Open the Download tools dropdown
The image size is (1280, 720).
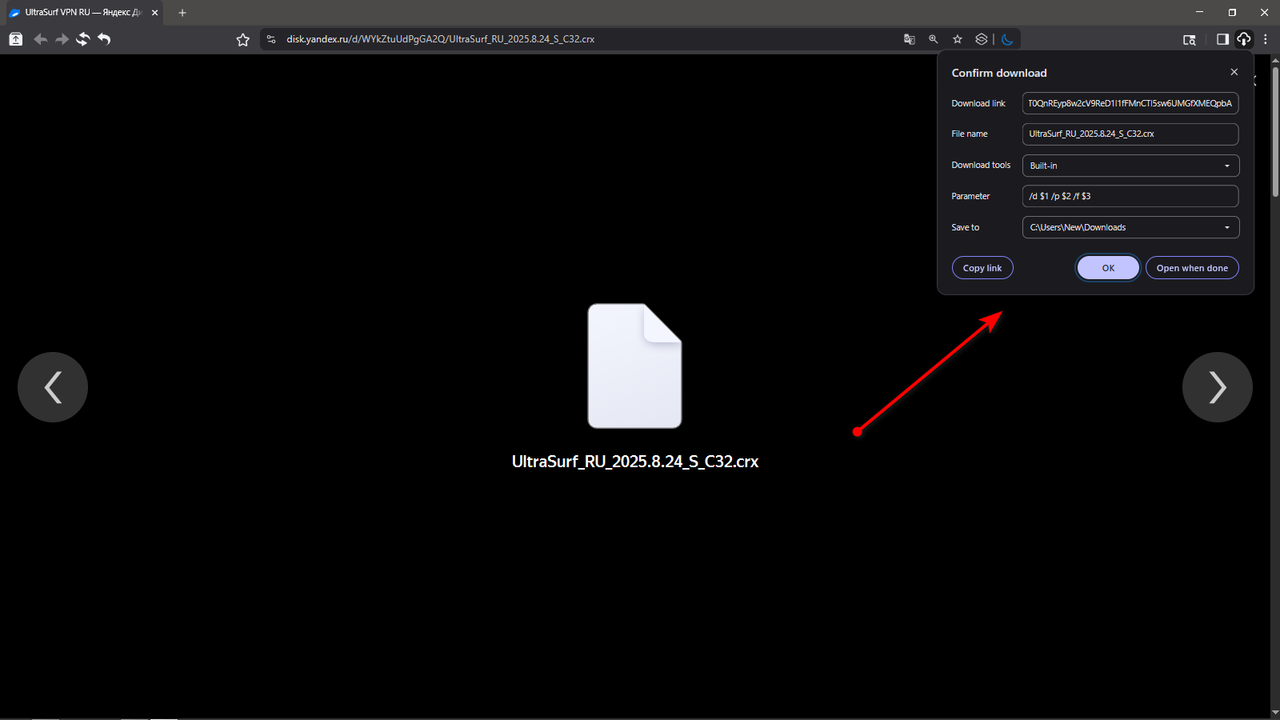point(1130,165)
